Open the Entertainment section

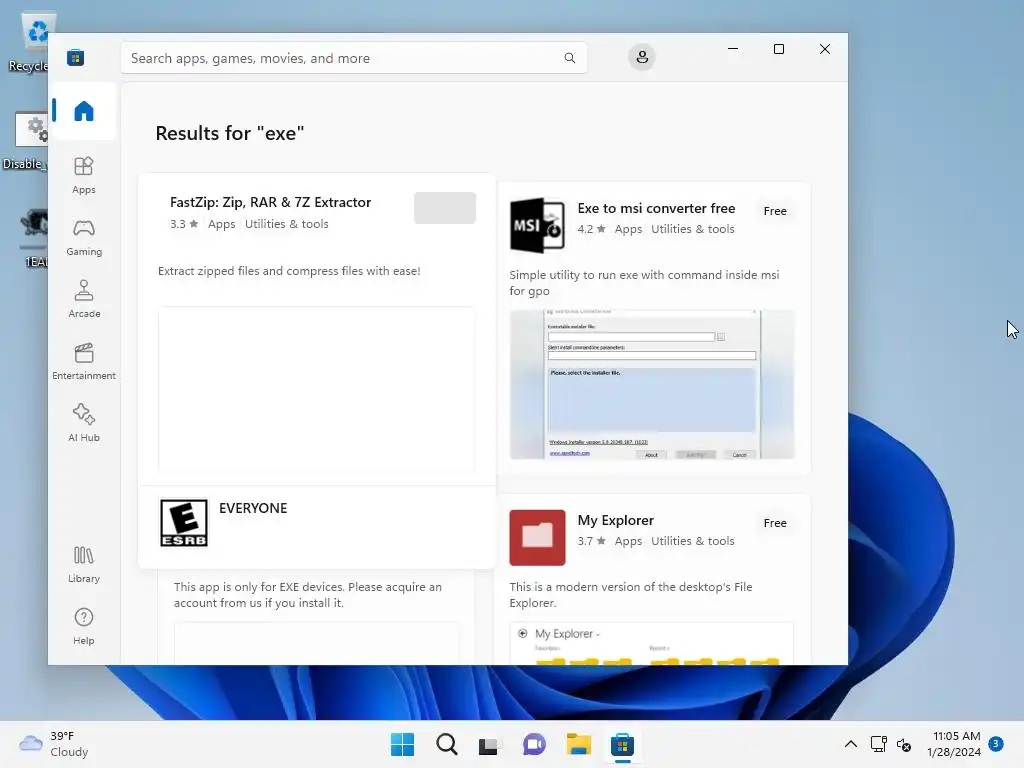(x=84, y=361)
